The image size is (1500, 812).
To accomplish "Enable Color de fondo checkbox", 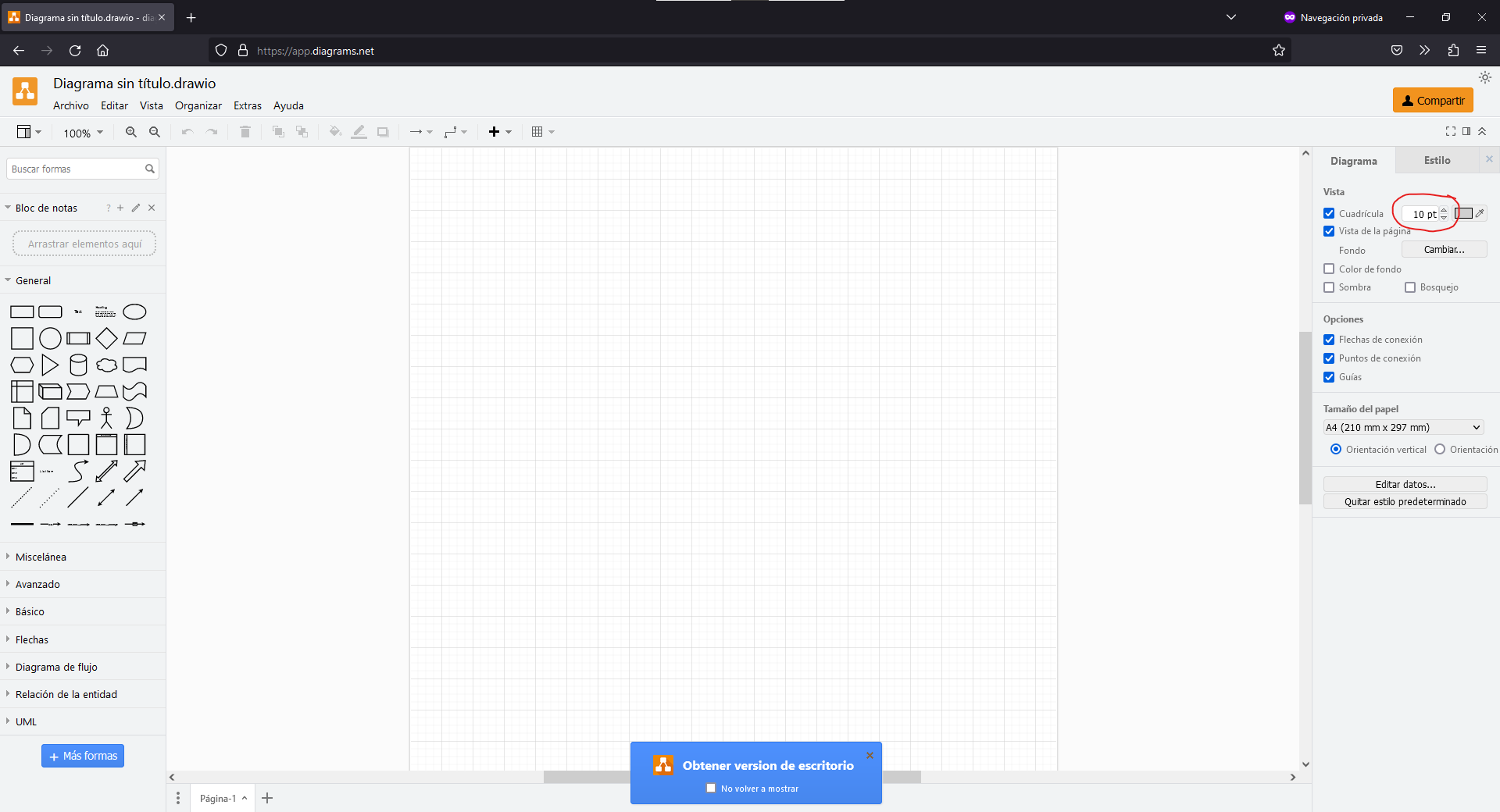I will click(1329, 269).
